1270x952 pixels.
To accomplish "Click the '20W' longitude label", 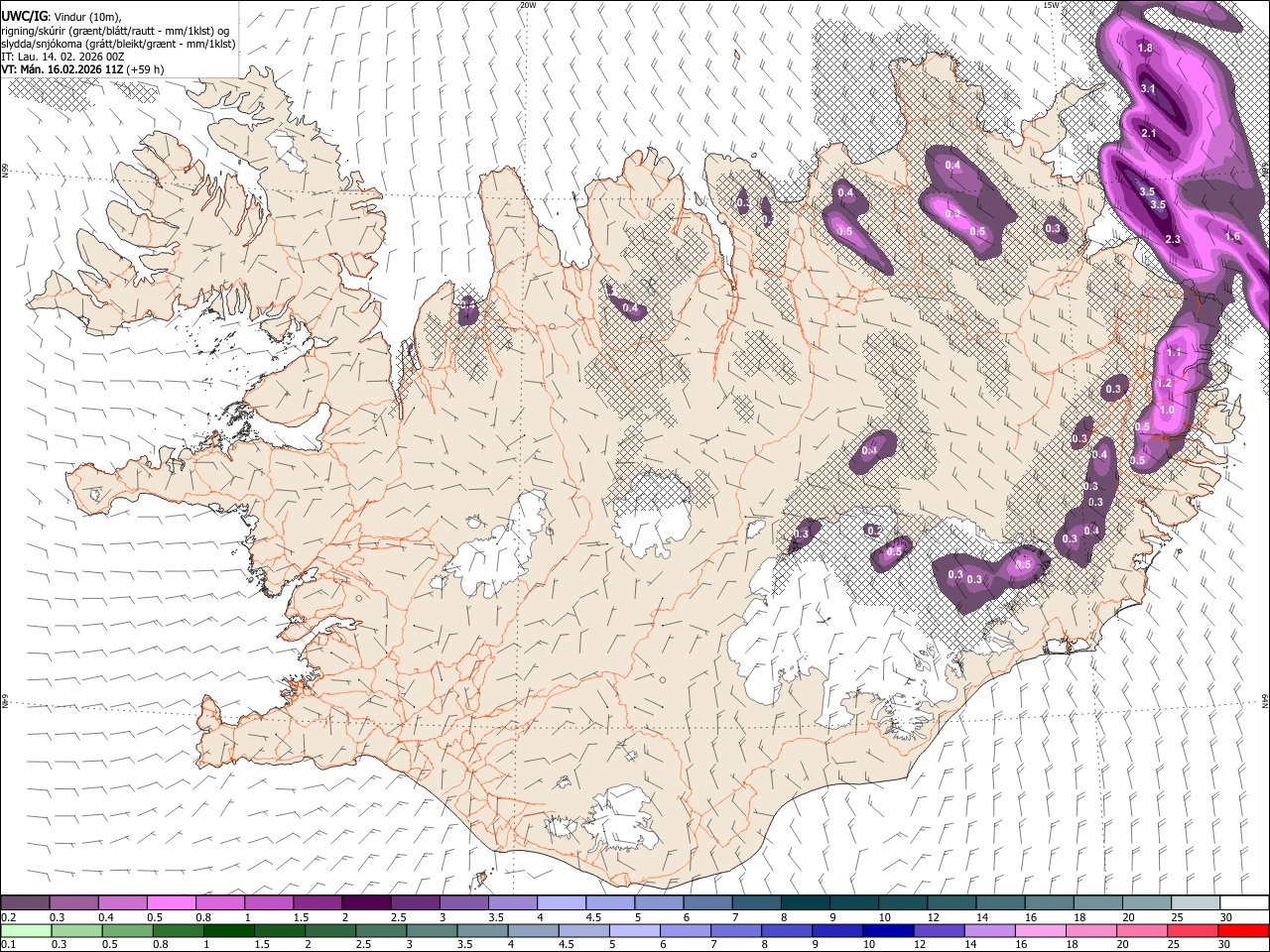I will [528, 5].
